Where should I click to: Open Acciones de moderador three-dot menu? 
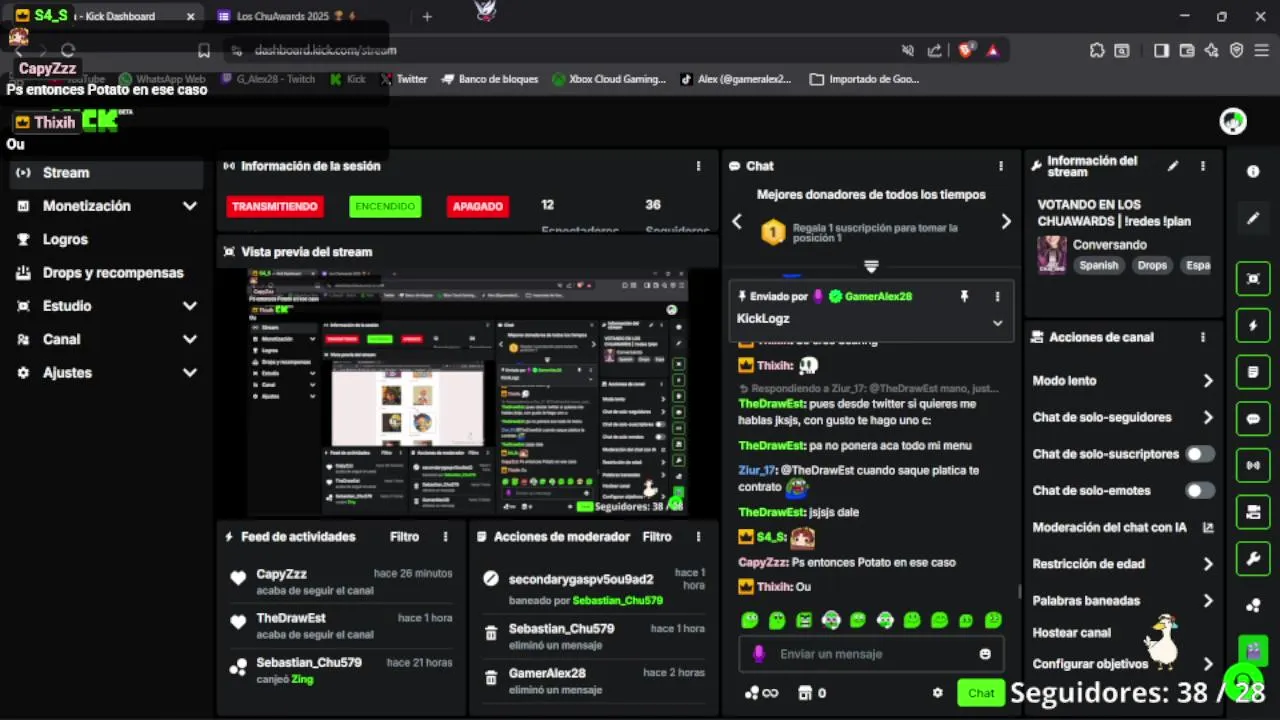point(698,537)
